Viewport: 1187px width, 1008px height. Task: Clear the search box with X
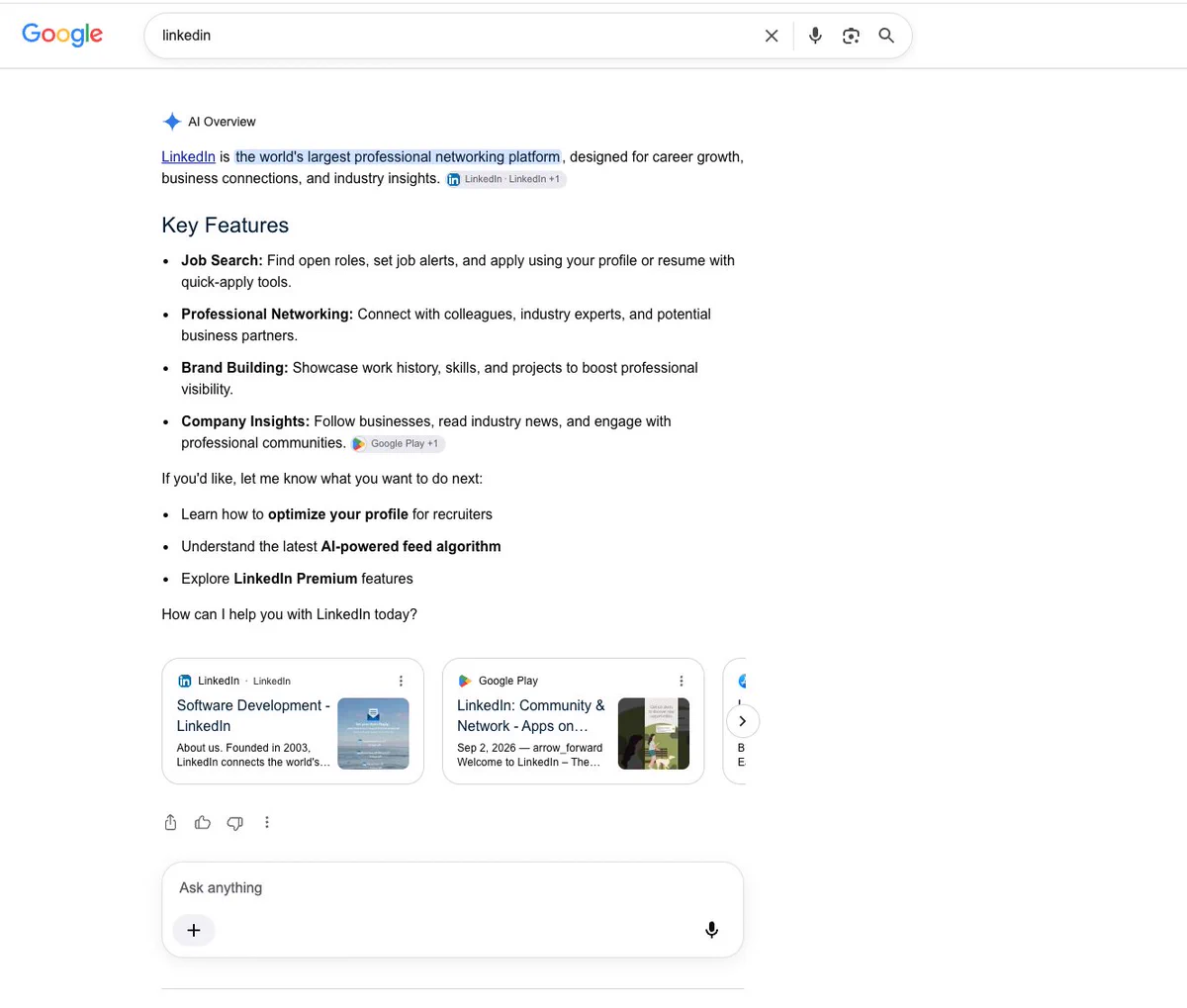tap(772, 36)
